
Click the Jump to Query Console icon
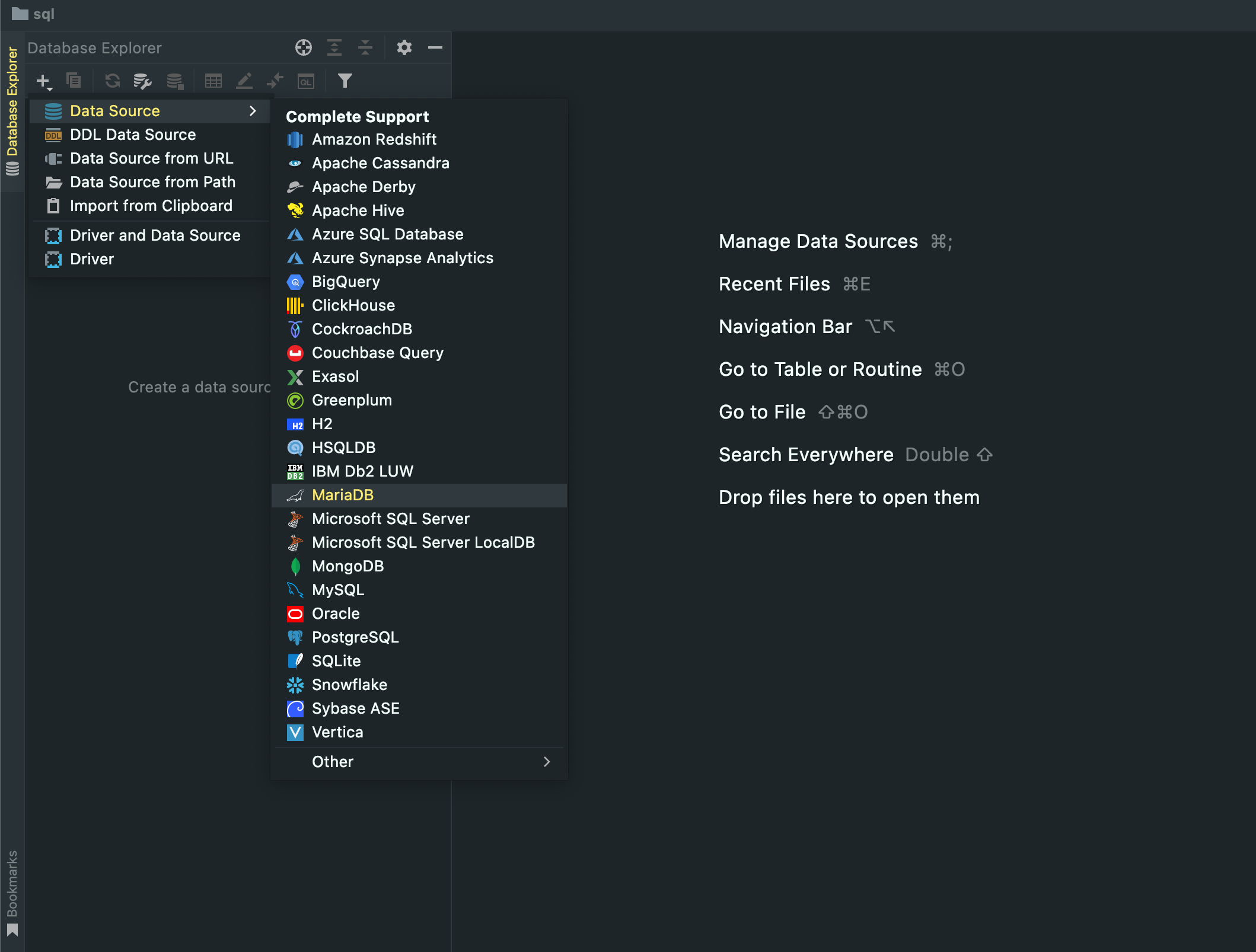[275, 81]
